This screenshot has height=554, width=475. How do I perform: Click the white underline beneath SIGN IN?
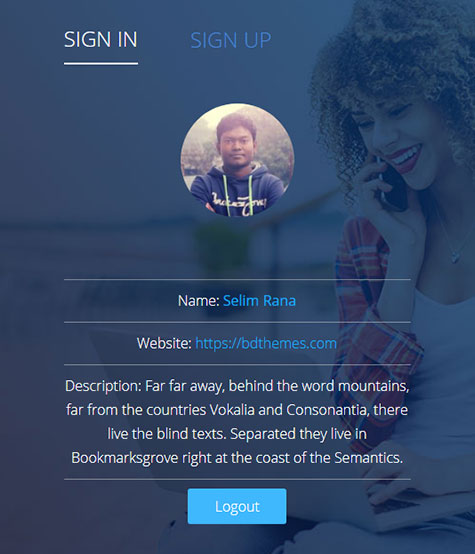(x=101, y=64)
